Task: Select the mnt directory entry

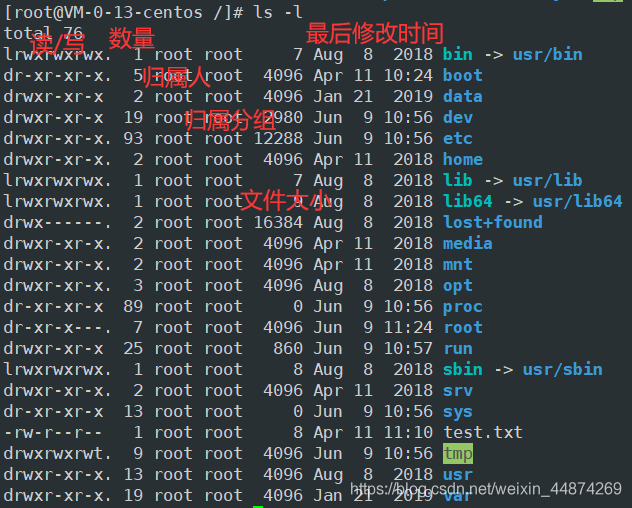Action: tap(457, 264)
